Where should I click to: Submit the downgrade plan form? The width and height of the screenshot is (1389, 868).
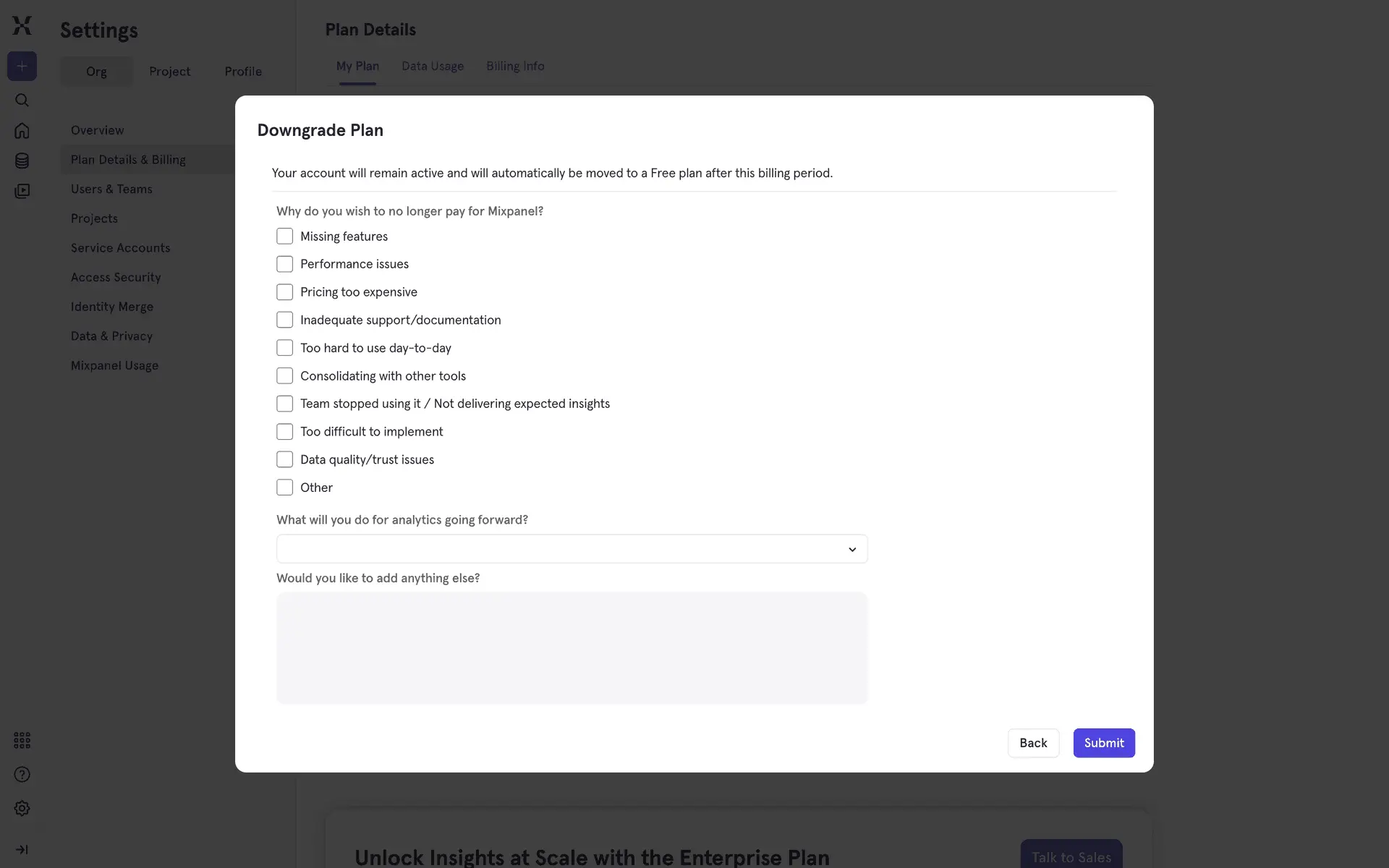click(x=1103, y=743)
